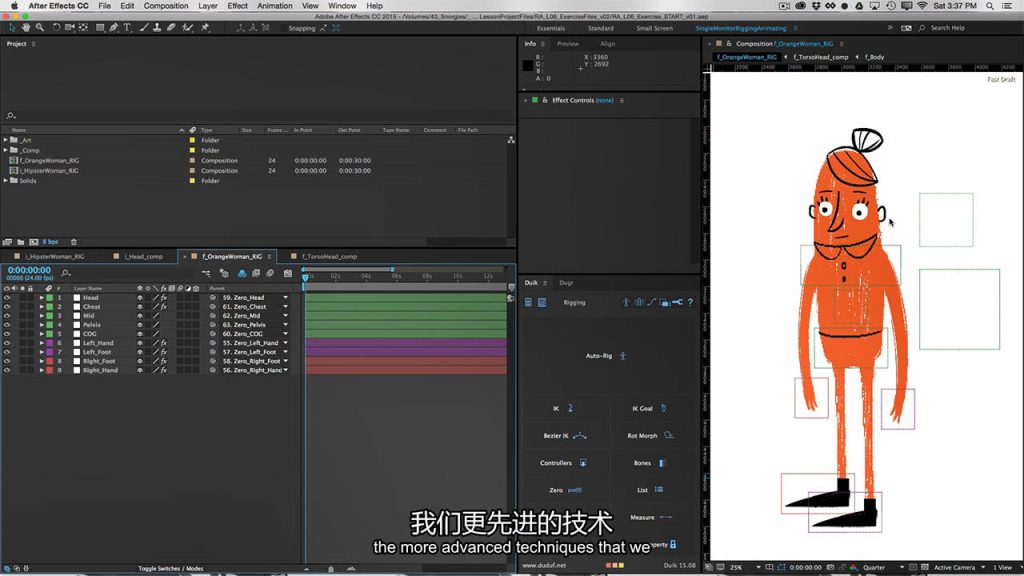
Task: Select the Rotation tool
Action: 56,28
